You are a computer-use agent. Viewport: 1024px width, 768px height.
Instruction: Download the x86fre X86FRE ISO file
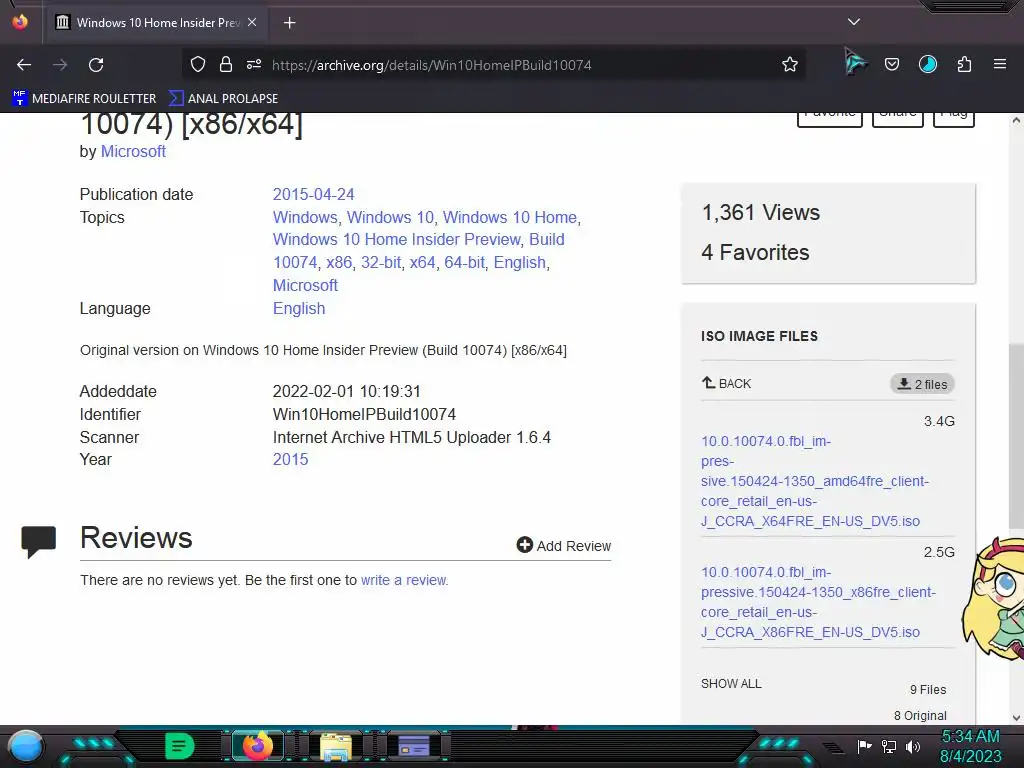point(818,602)
